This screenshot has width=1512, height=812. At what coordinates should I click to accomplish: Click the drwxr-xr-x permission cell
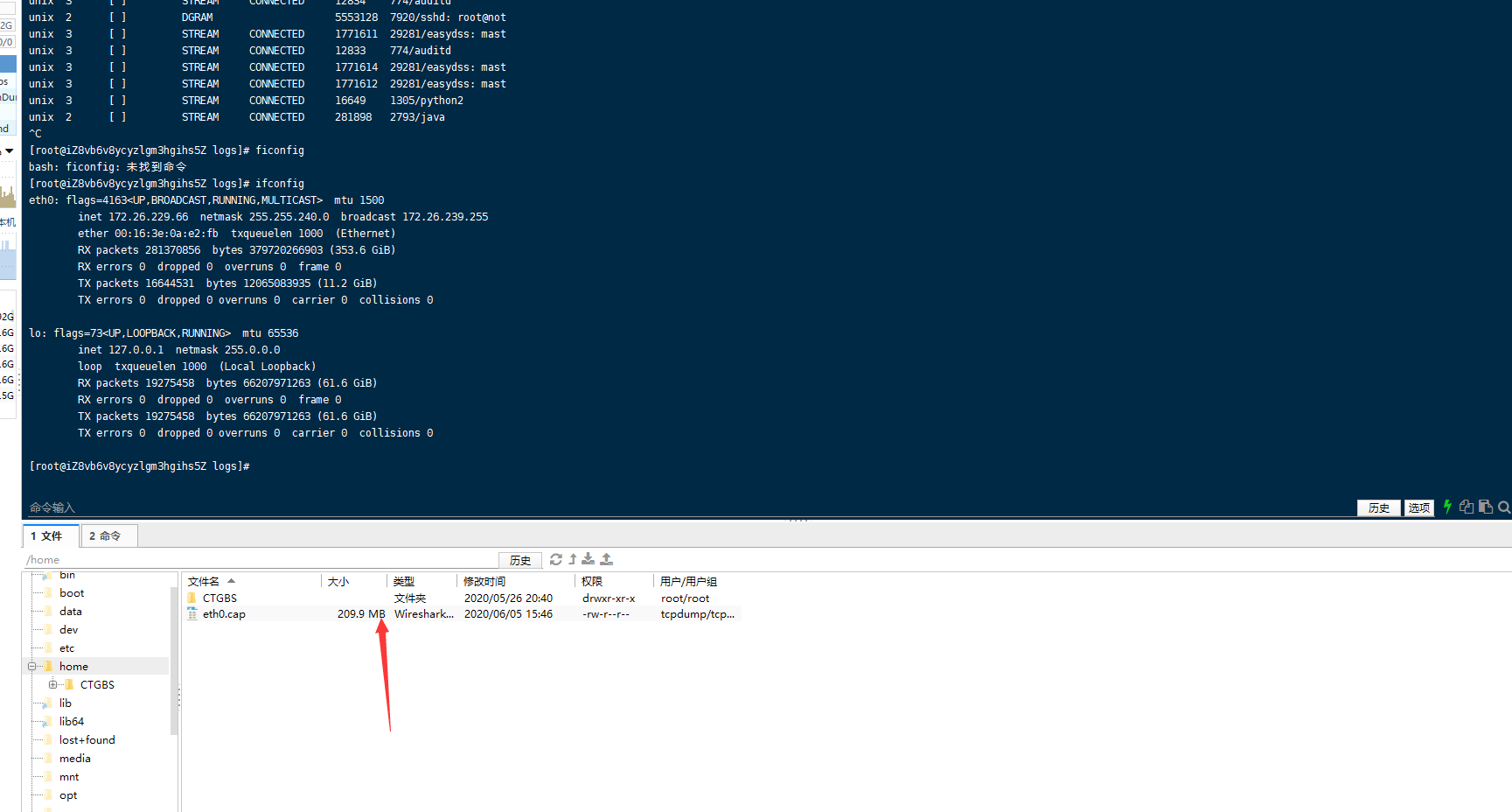click(609, 598)
